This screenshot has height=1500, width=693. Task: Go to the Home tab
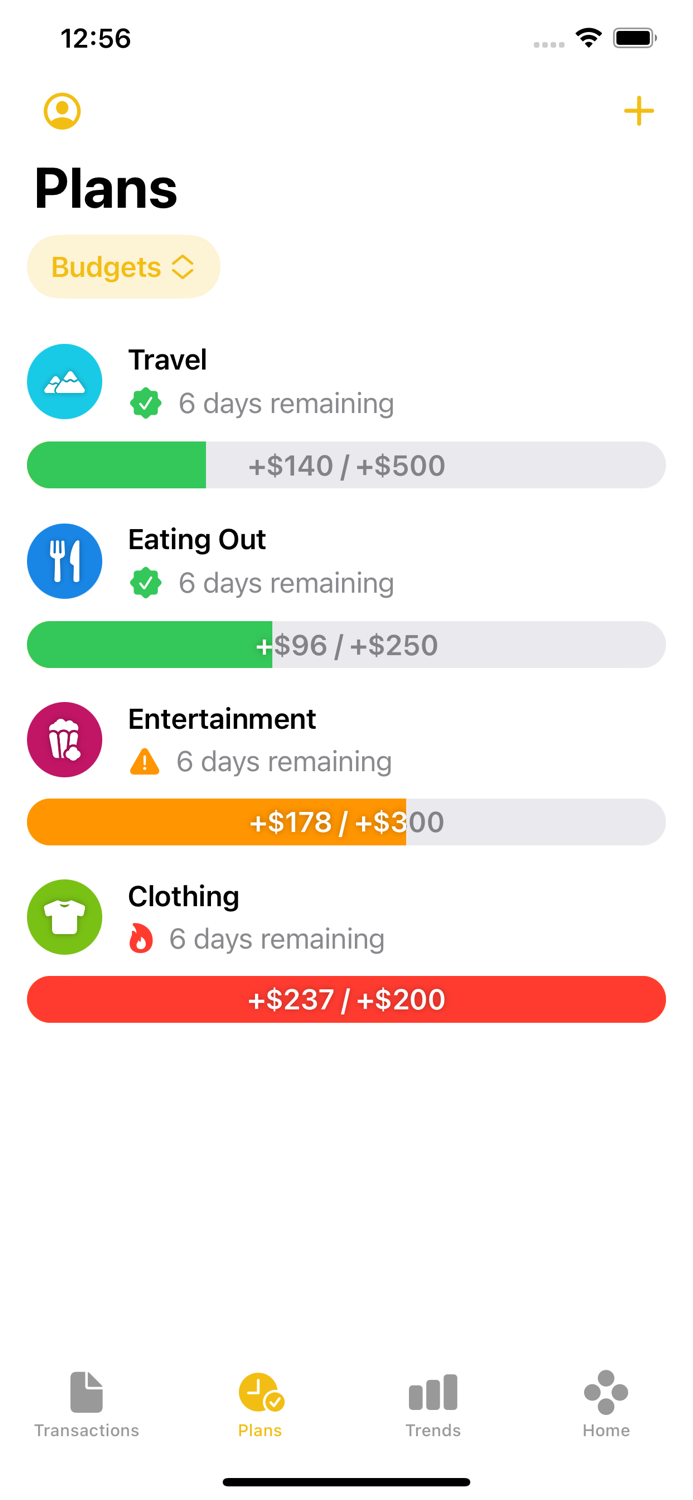606,1402
